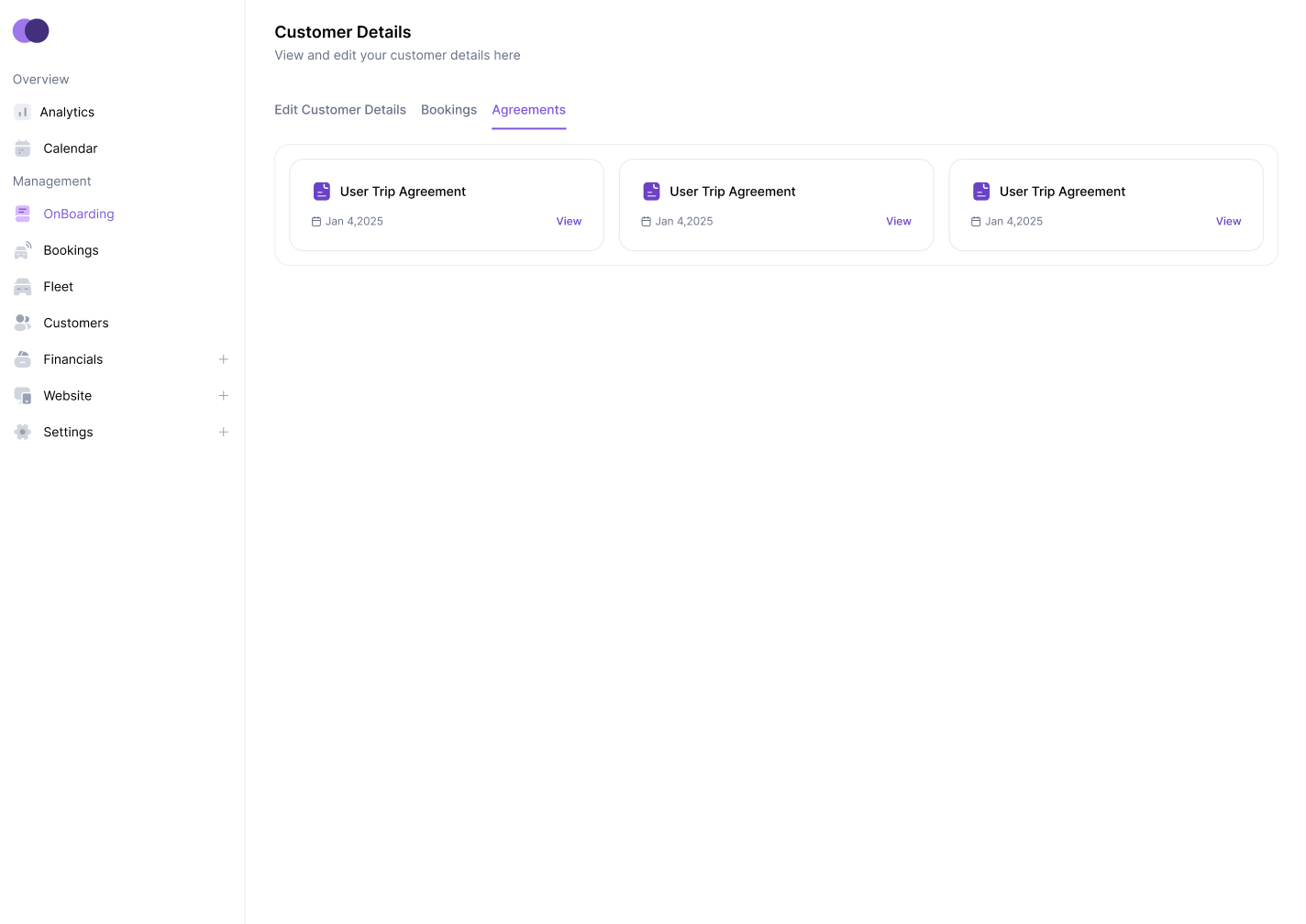Open View on the first agreement card

(569, 222)
